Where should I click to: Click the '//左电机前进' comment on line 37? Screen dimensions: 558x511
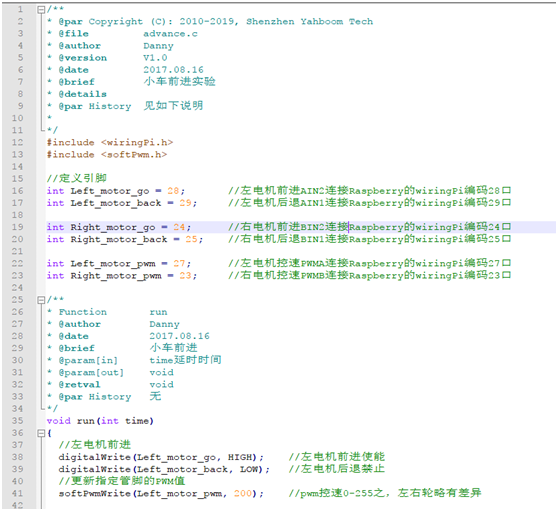(x=95, y=445)
